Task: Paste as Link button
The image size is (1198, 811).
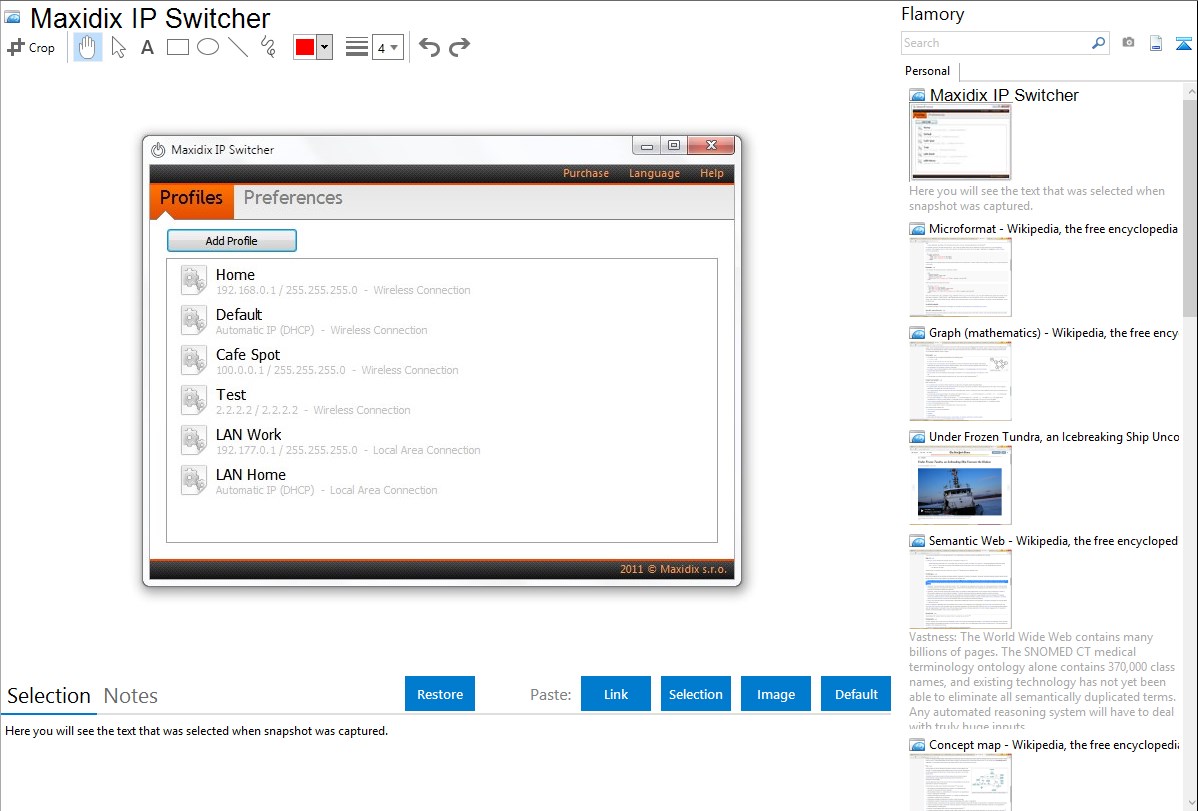Action: [x=616, y=694]
